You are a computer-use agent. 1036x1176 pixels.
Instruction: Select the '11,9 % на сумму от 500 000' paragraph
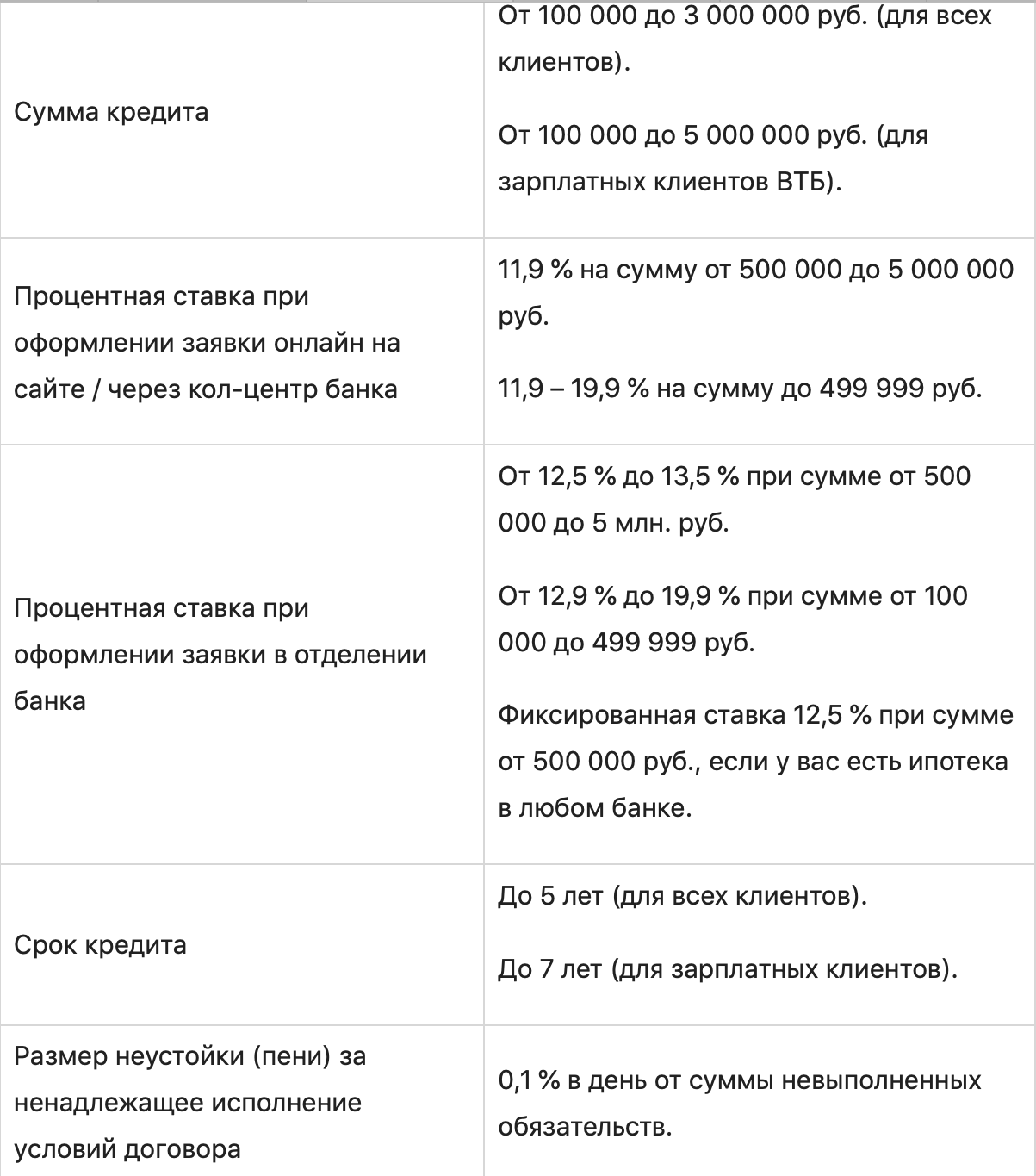755,293
